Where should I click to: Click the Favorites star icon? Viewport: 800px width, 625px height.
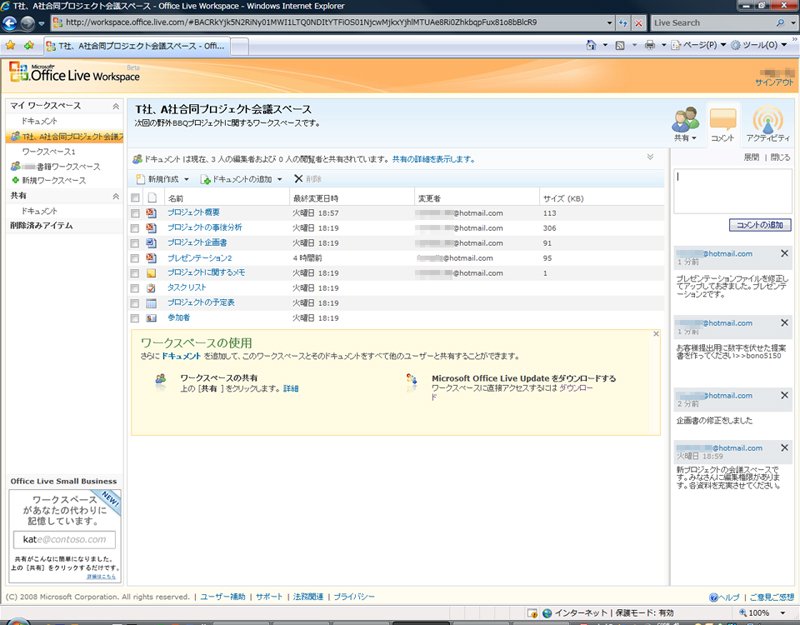pyautogui.click(x=10, y=45)
